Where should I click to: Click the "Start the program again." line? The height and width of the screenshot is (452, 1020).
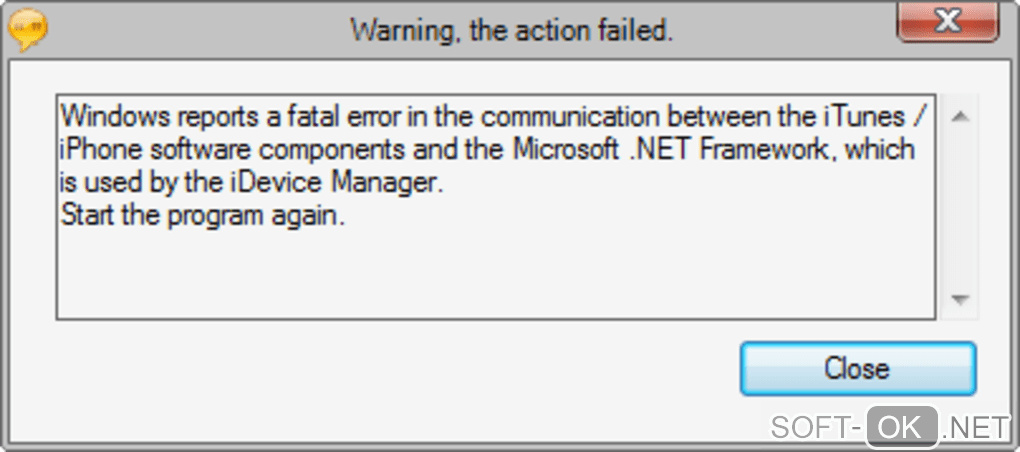coord(203,217)
